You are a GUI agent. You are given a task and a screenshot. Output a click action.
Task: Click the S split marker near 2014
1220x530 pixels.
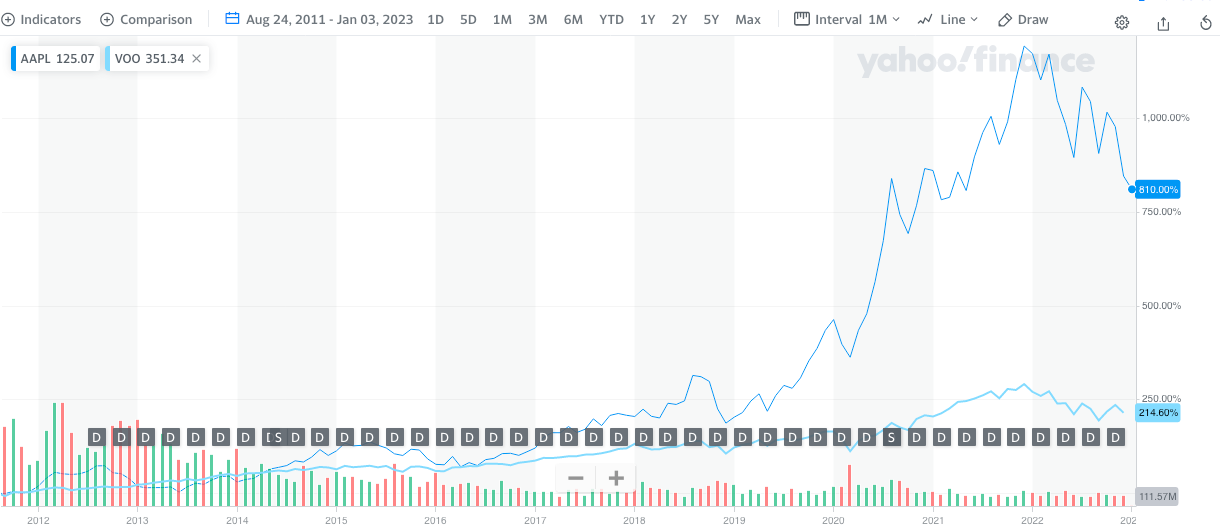tap(278, 437)
